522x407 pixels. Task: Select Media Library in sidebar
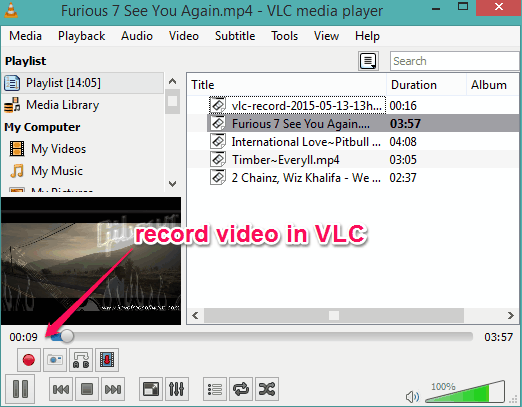click(x=83, y=105)
